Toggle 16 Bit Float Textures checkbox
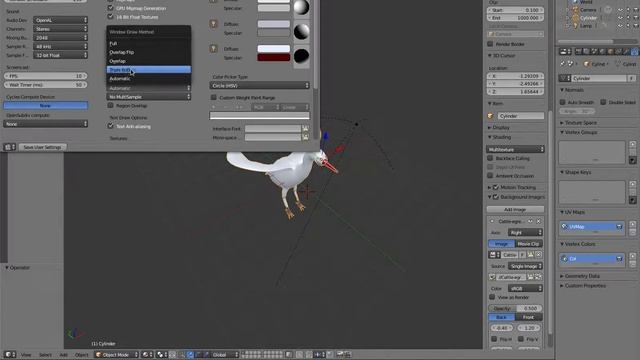 [110, 17]
